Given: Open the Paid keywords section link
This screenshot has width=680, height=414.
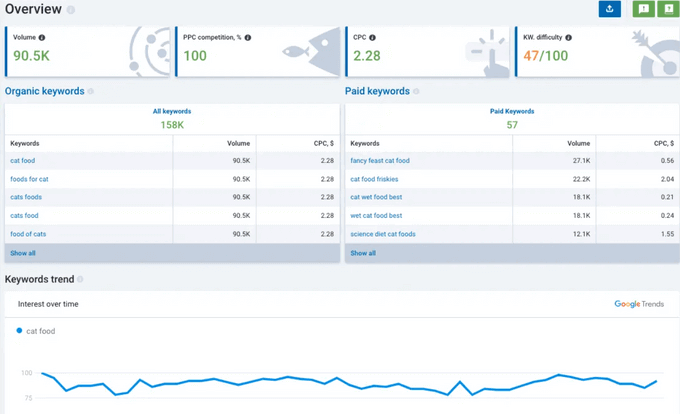Looking at the screenshot, I should (377, 91).
